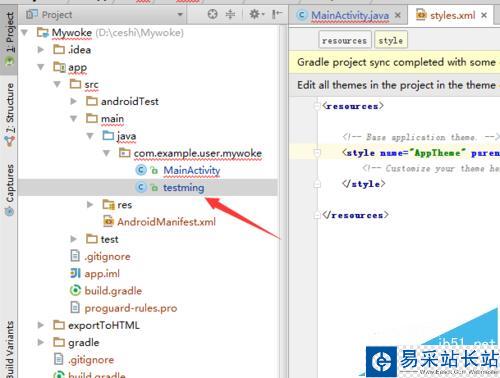Image resolution: width=500 pixels, height=378 pixels.
Task: Click the main folder icon
Action: coord(92,118)
